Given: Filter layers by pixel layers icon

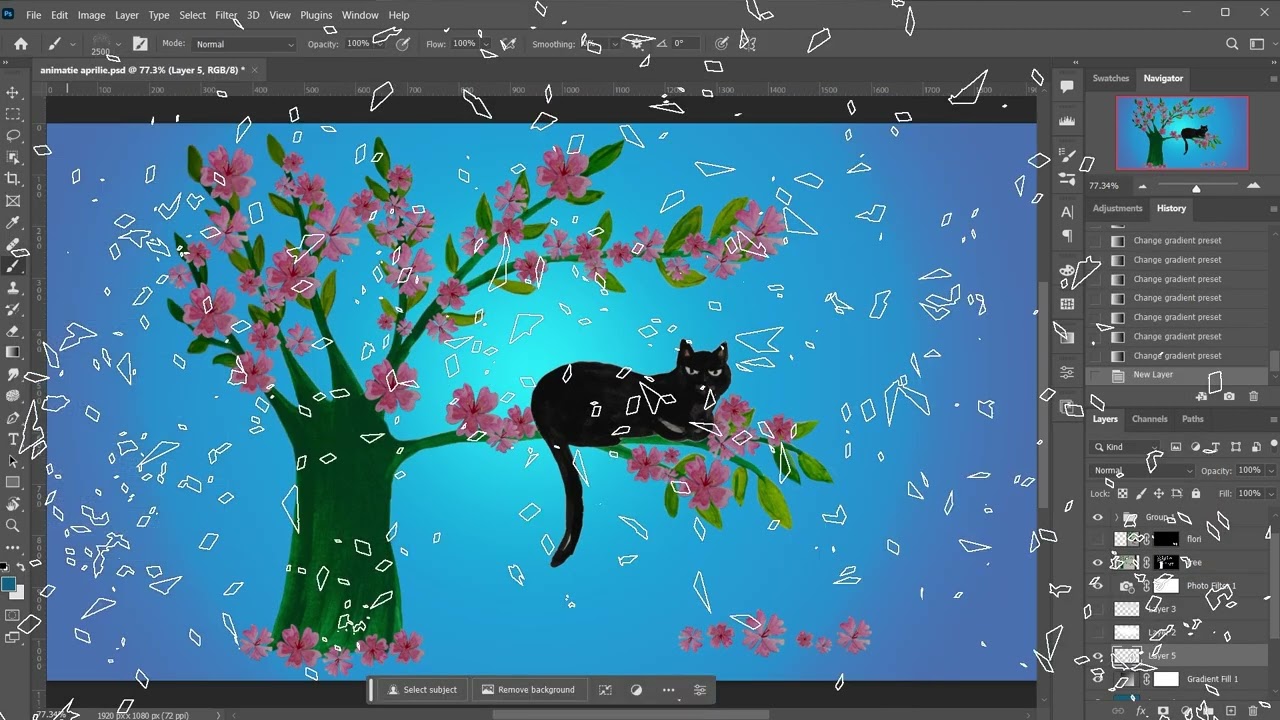Looking at the screenshot, I should point(1176,447).
